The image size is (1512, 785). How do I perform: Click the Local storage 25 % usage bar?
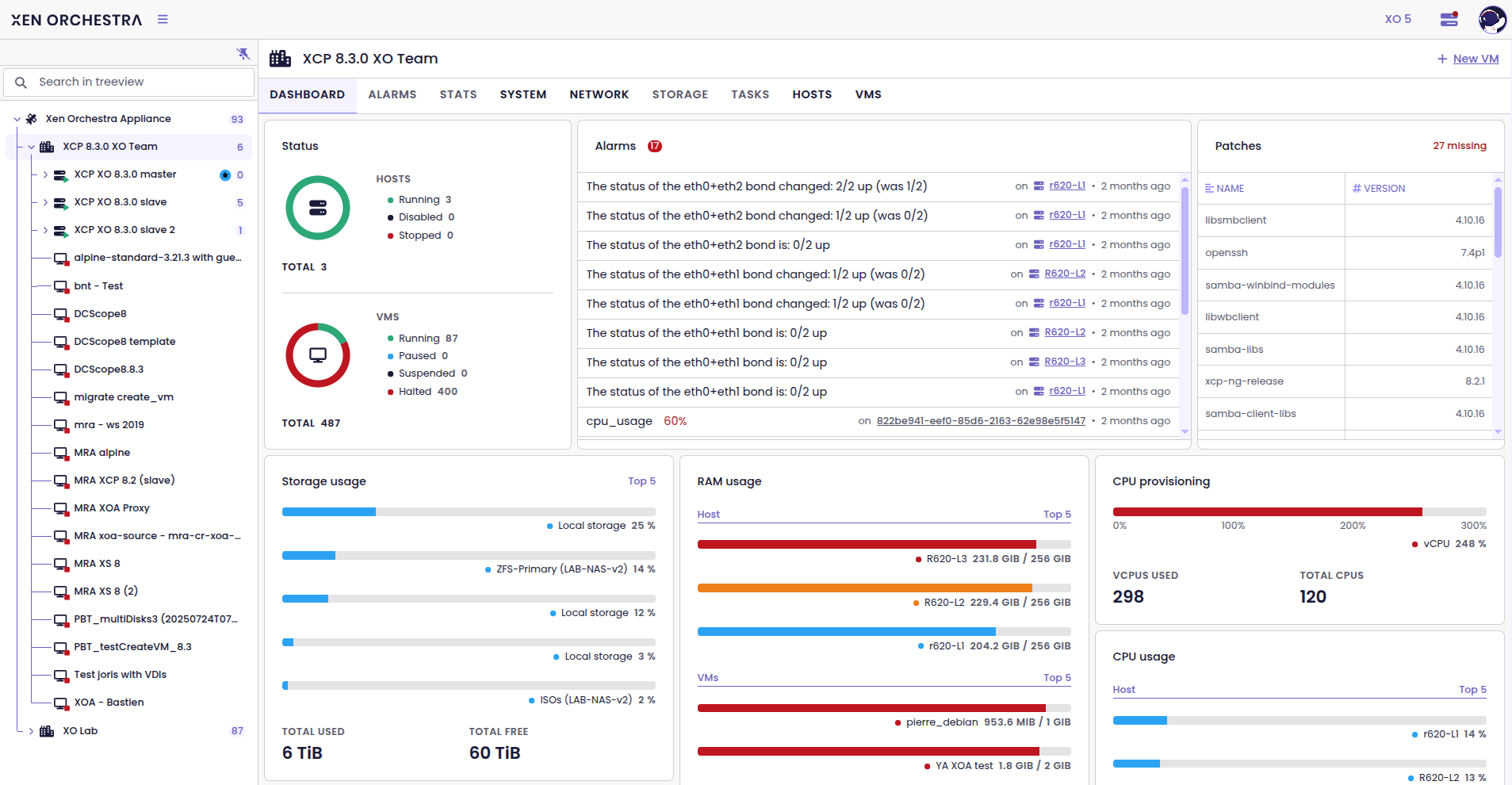469,512
